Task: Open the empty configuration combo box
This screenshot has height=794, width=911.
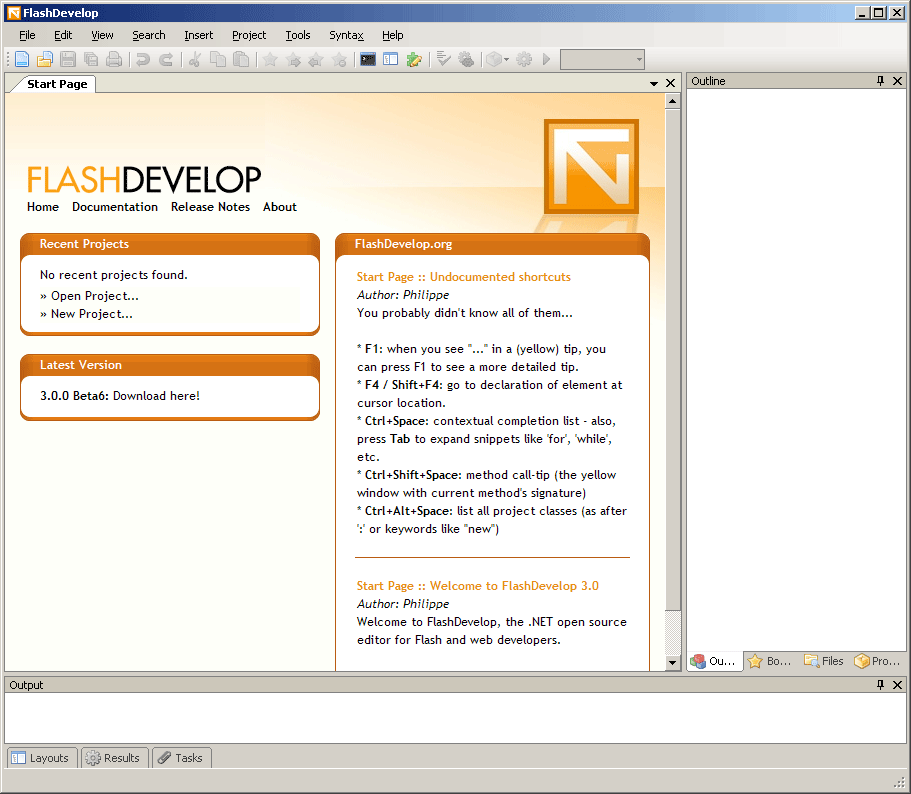Action: pos(602,59)
